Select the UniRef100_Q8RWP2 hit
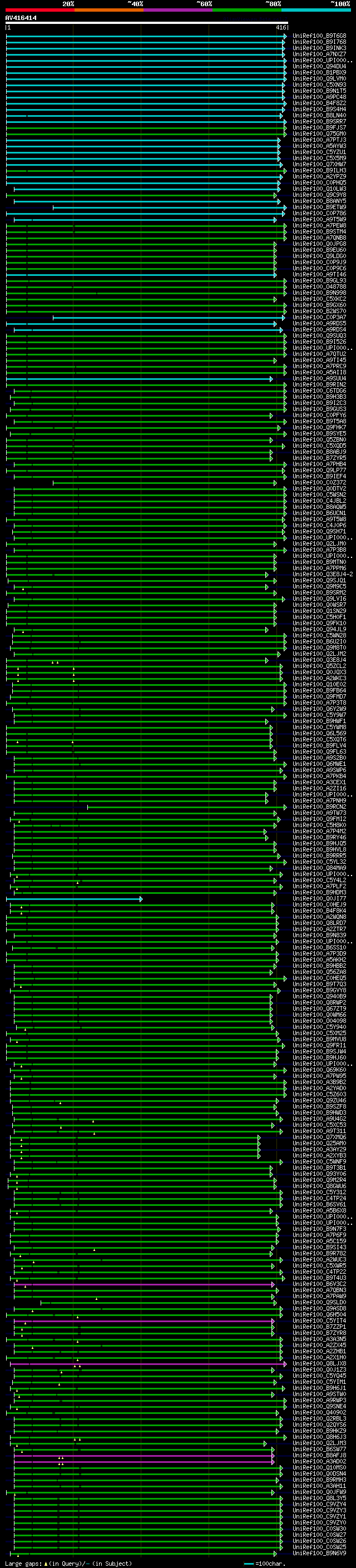Viewport: 356px width, 1568px height. tap(319, 1002)
